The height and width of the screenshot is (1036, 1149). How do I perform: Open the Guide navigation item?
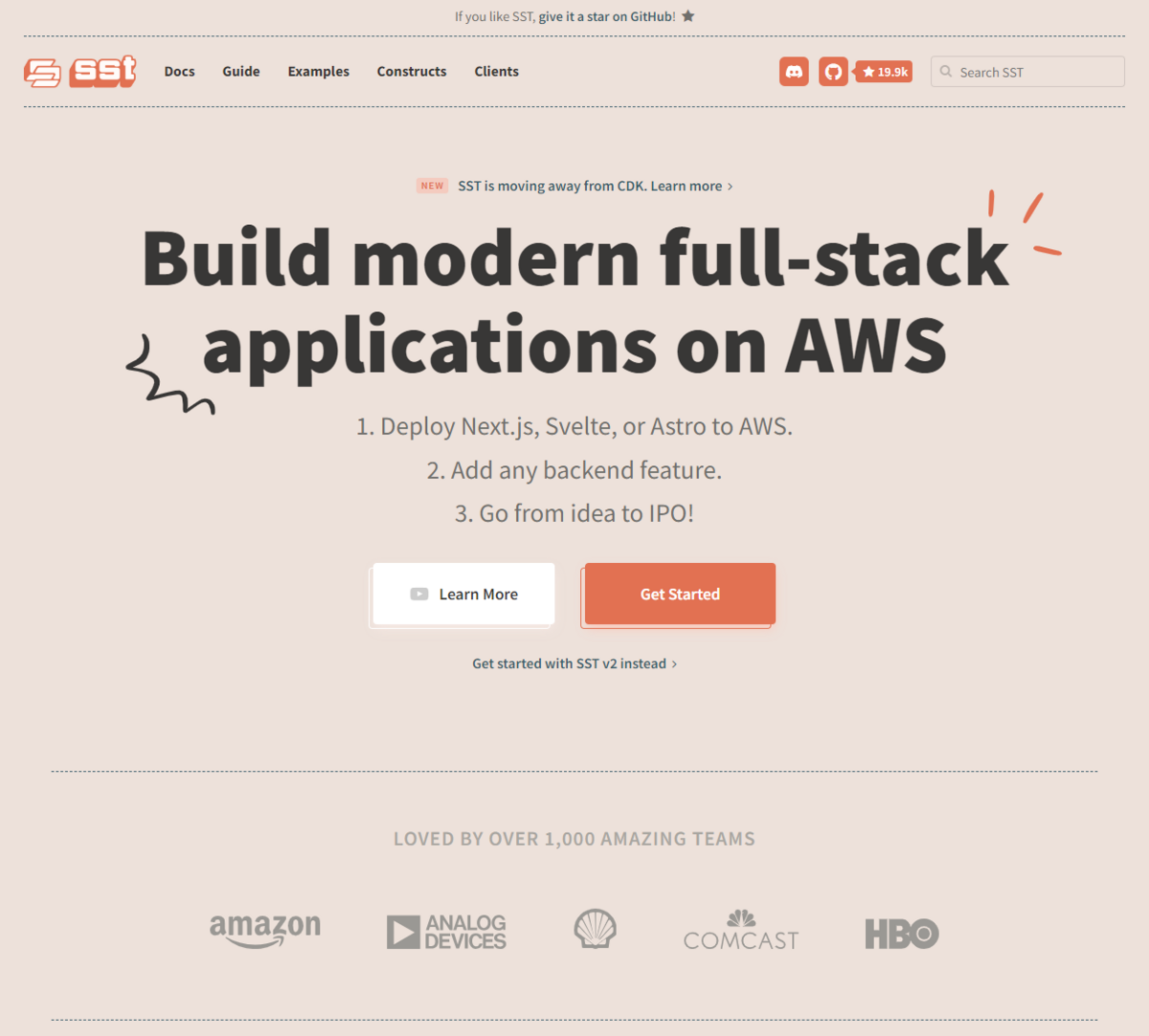241,72
